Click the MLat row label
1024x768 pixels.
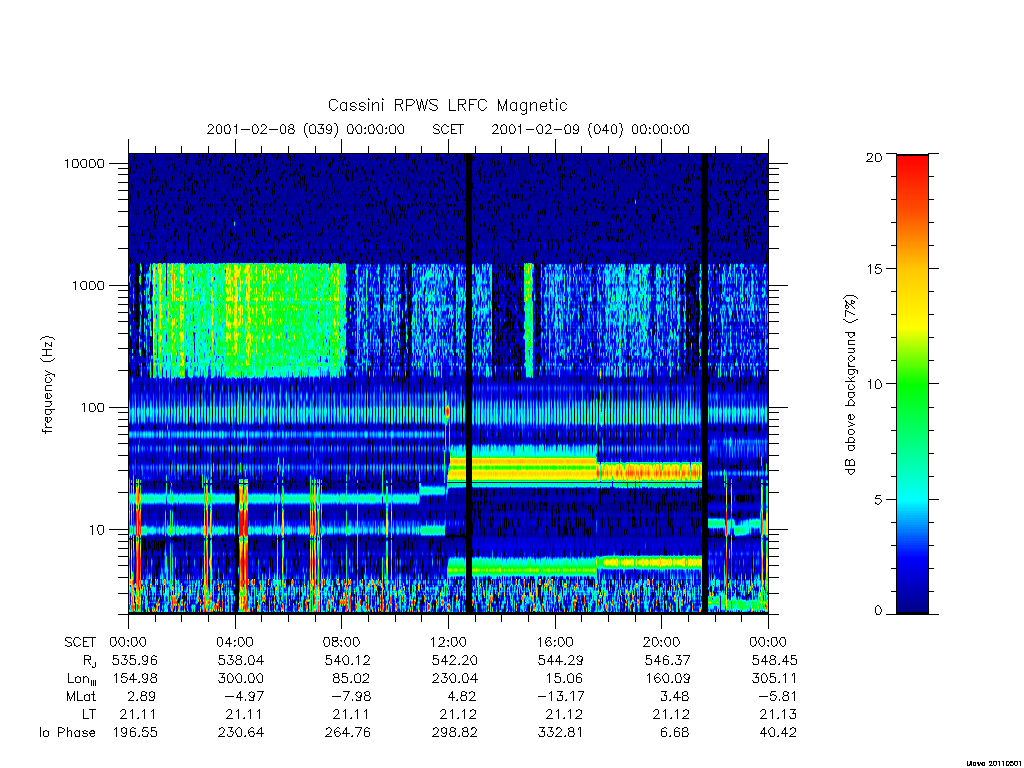[80, 697]
